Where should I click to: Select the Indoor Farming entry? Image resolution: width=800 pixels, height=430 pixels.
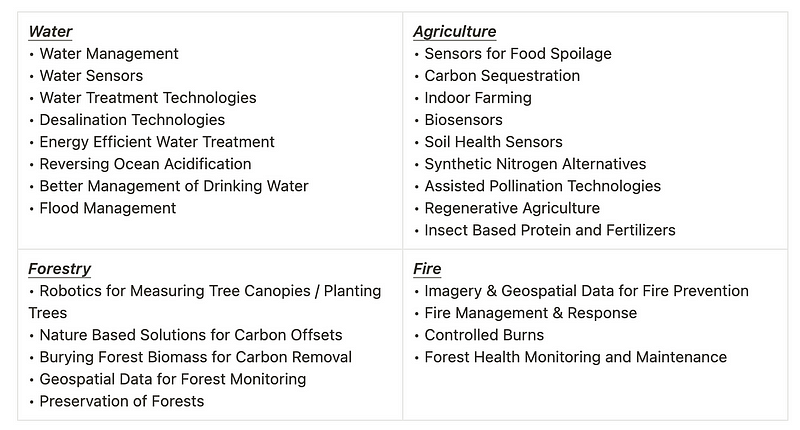[478, 98]
